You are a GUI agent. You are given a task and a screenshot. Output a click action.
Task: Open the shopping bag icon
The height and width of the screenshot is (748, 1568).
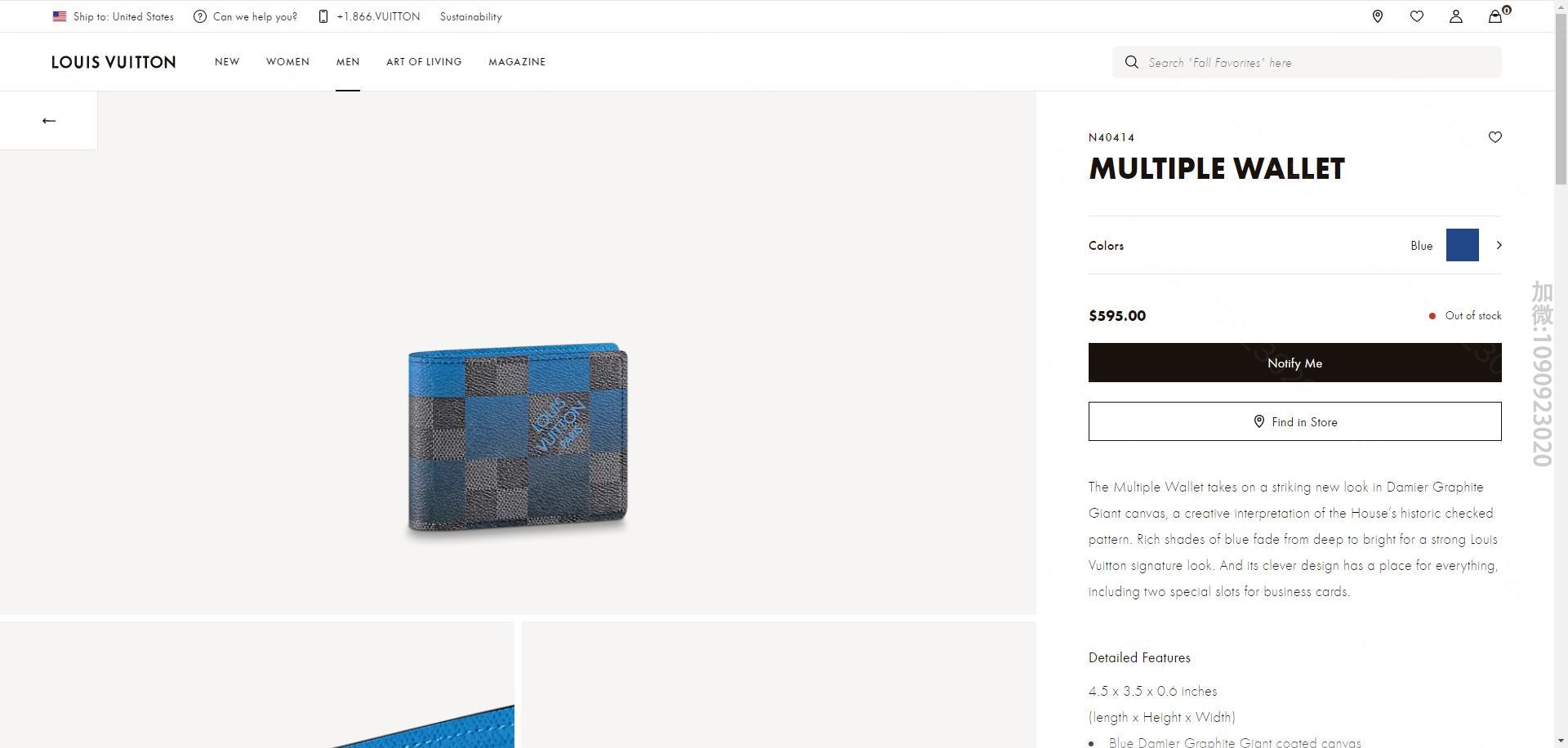click(x=1496, y=16)
